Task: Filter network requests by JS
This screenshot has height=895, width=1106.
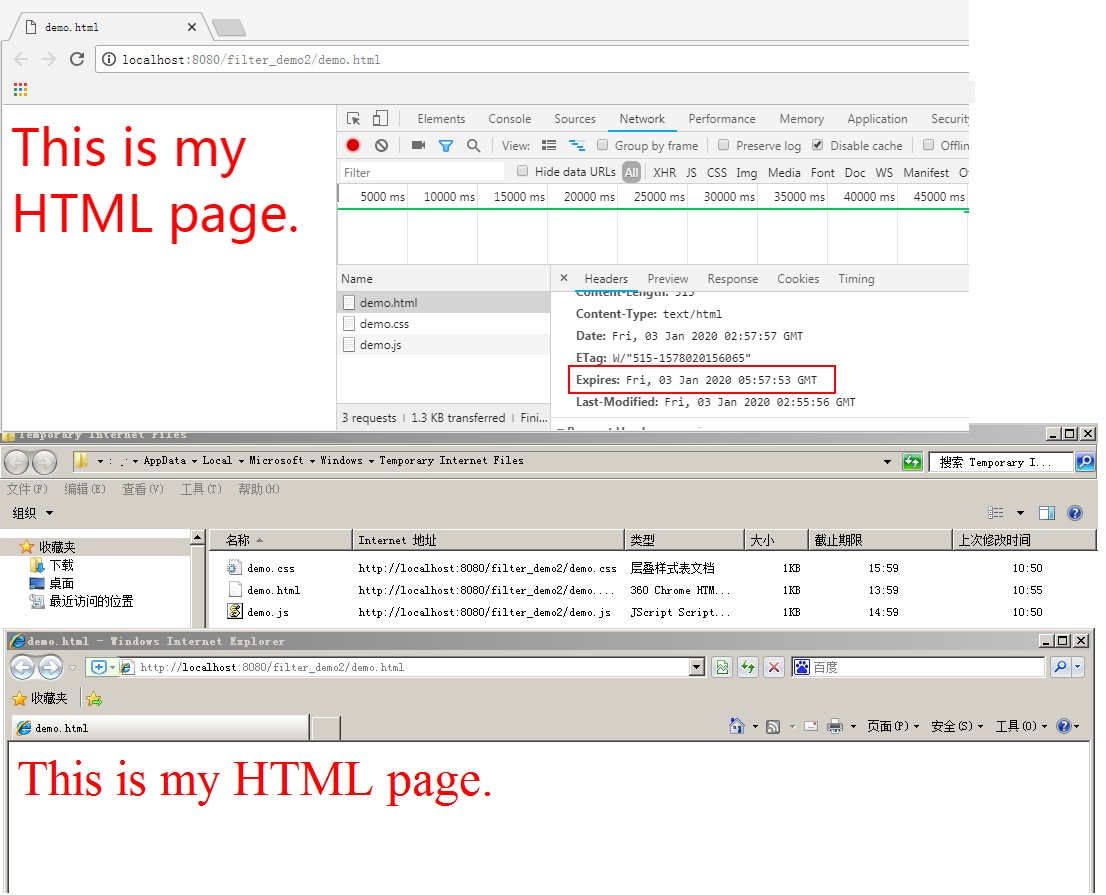Action: coord(691,173)
